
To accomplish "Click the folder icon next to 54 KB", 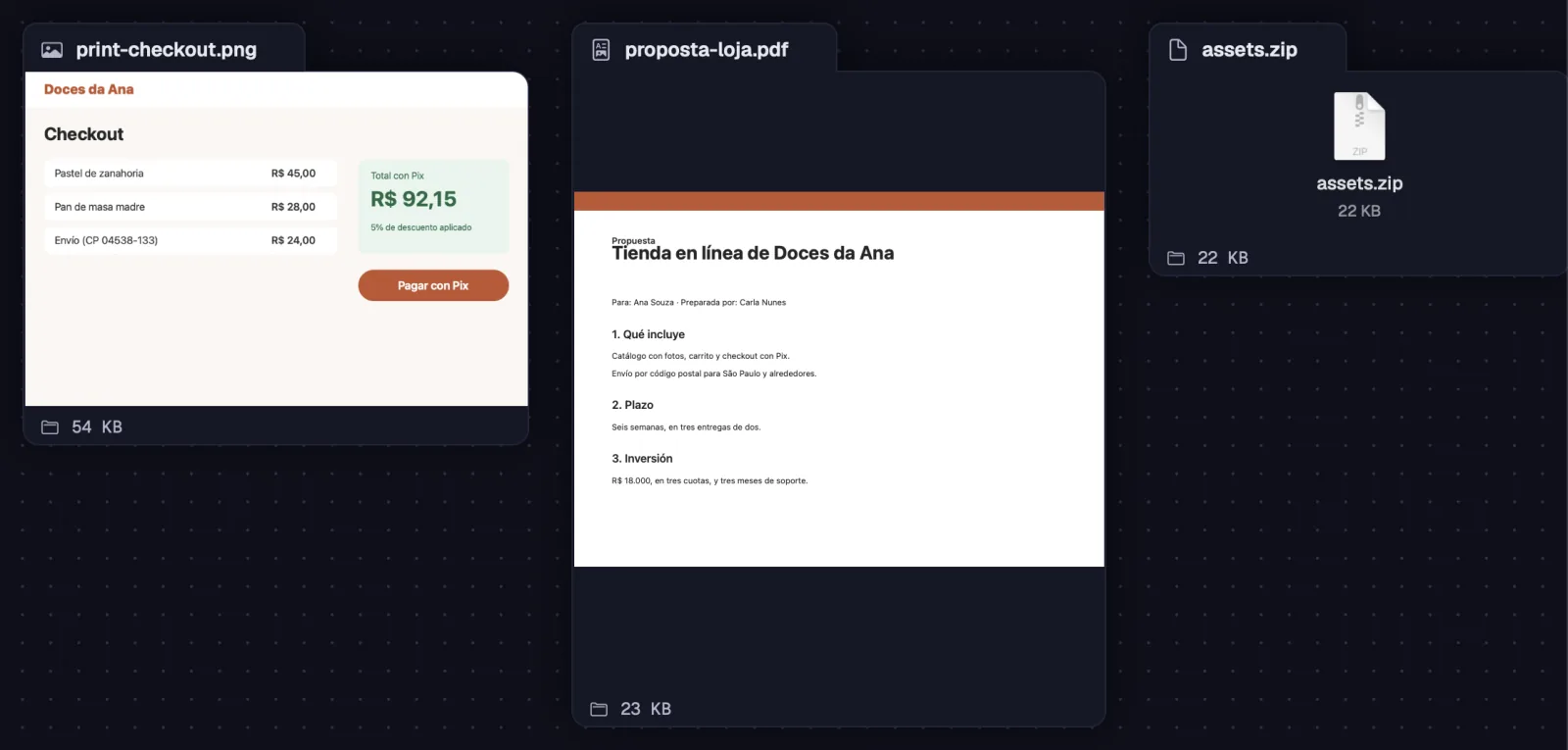I will coord(50,427).
